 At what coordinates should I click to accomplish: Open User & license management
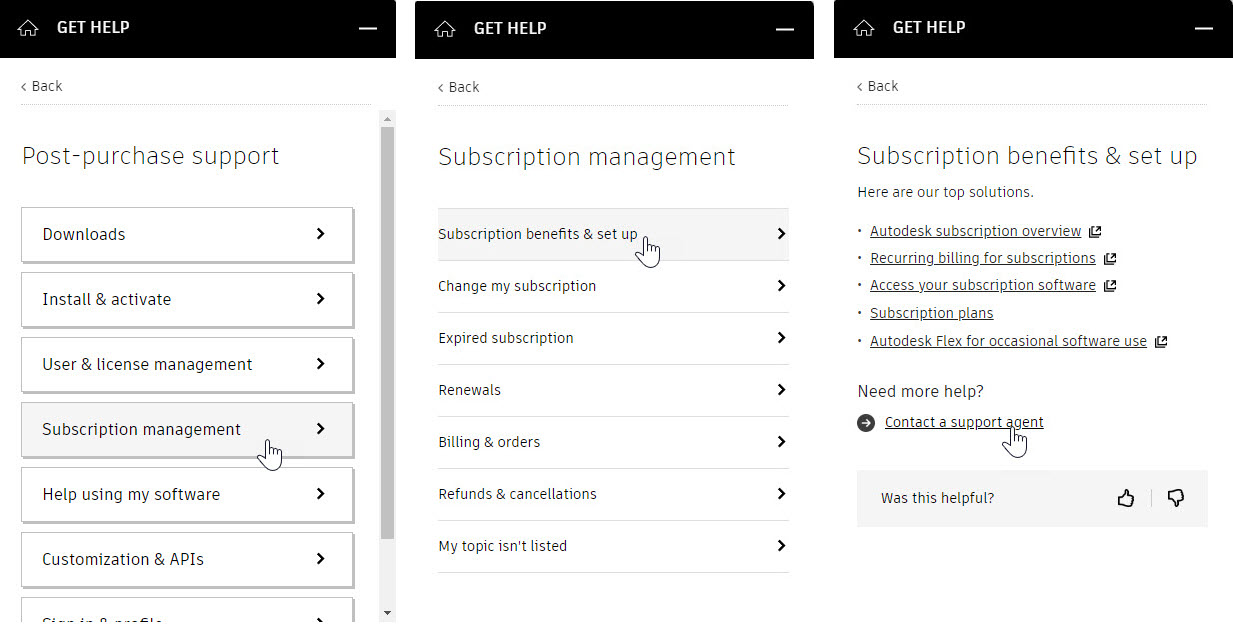pos(187,364)
